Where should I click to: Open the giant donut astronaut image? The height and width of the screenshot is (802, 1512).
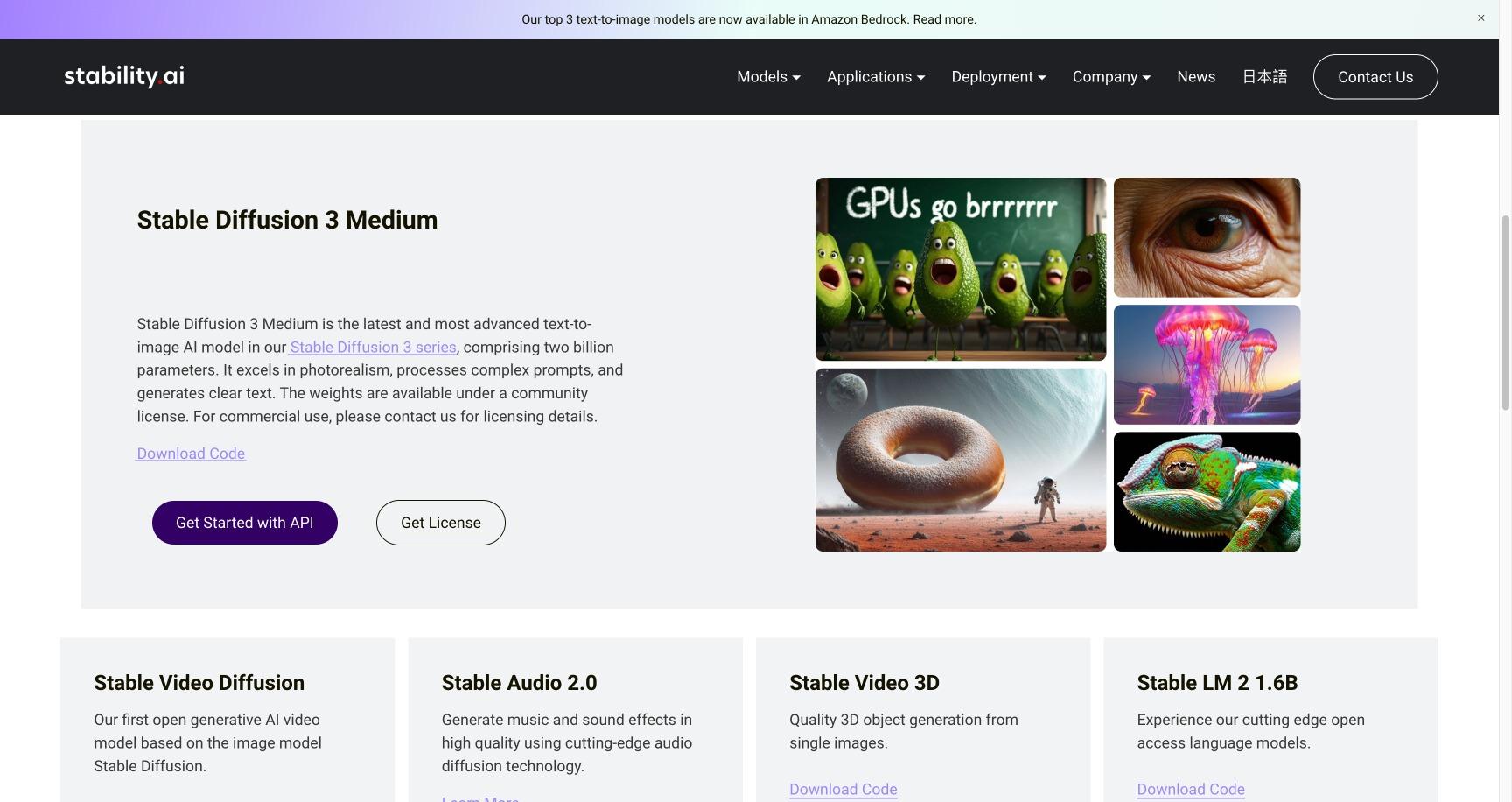961,460
